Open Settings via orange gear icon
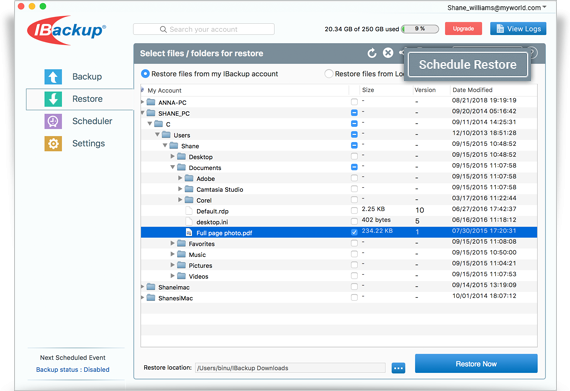The width and height of the screenshot is (570, 391). click(53, 144)
